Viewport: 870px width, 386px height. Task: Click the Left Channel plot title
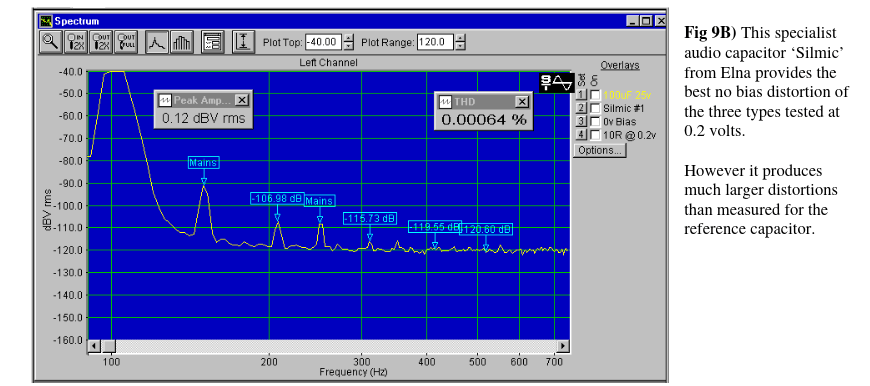[x=328, y=63]
